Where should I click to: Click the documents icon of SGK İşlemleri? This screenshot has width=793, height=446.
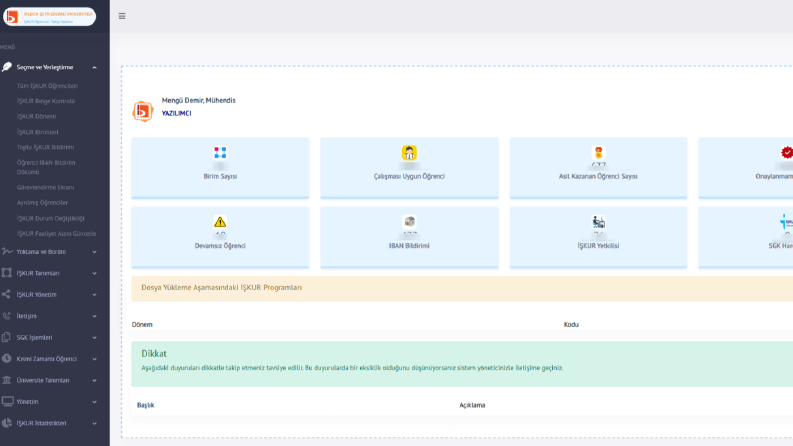pyautogui.click(x=6, y=337)
